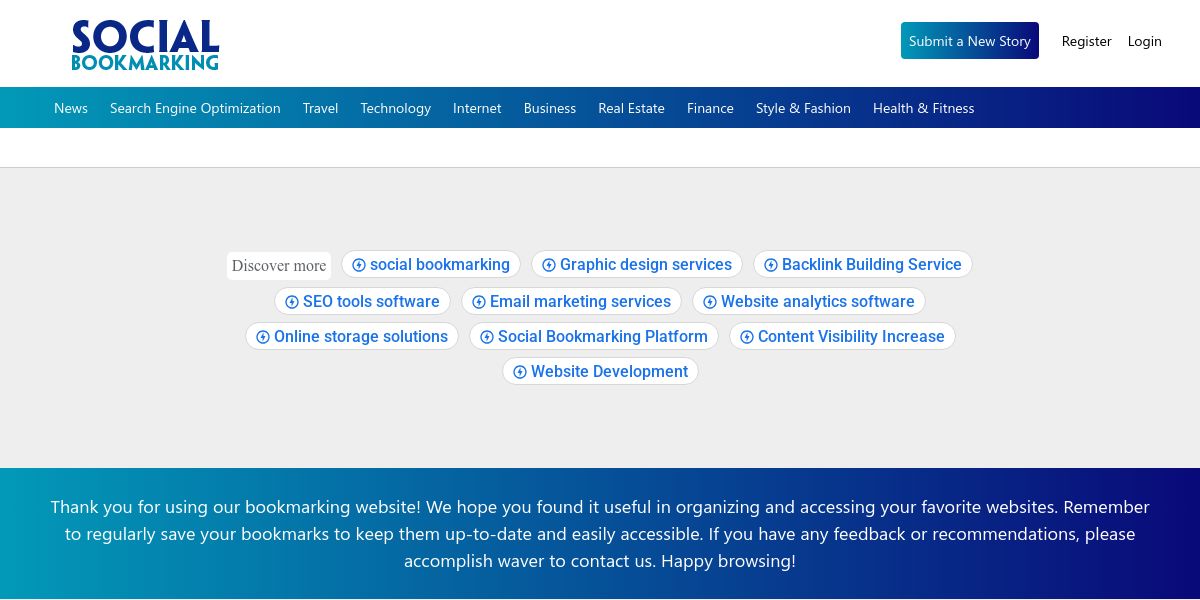The height and width of the screenshot is (600, 1200).
Task: Open Website analytics software suggestion
Action: [x=809, y=301]
